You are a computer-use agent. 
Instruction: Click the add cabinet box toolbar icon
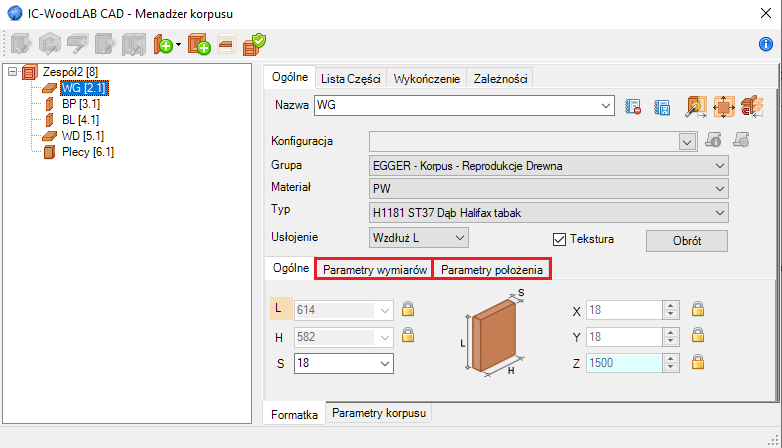tap(198, 44)
